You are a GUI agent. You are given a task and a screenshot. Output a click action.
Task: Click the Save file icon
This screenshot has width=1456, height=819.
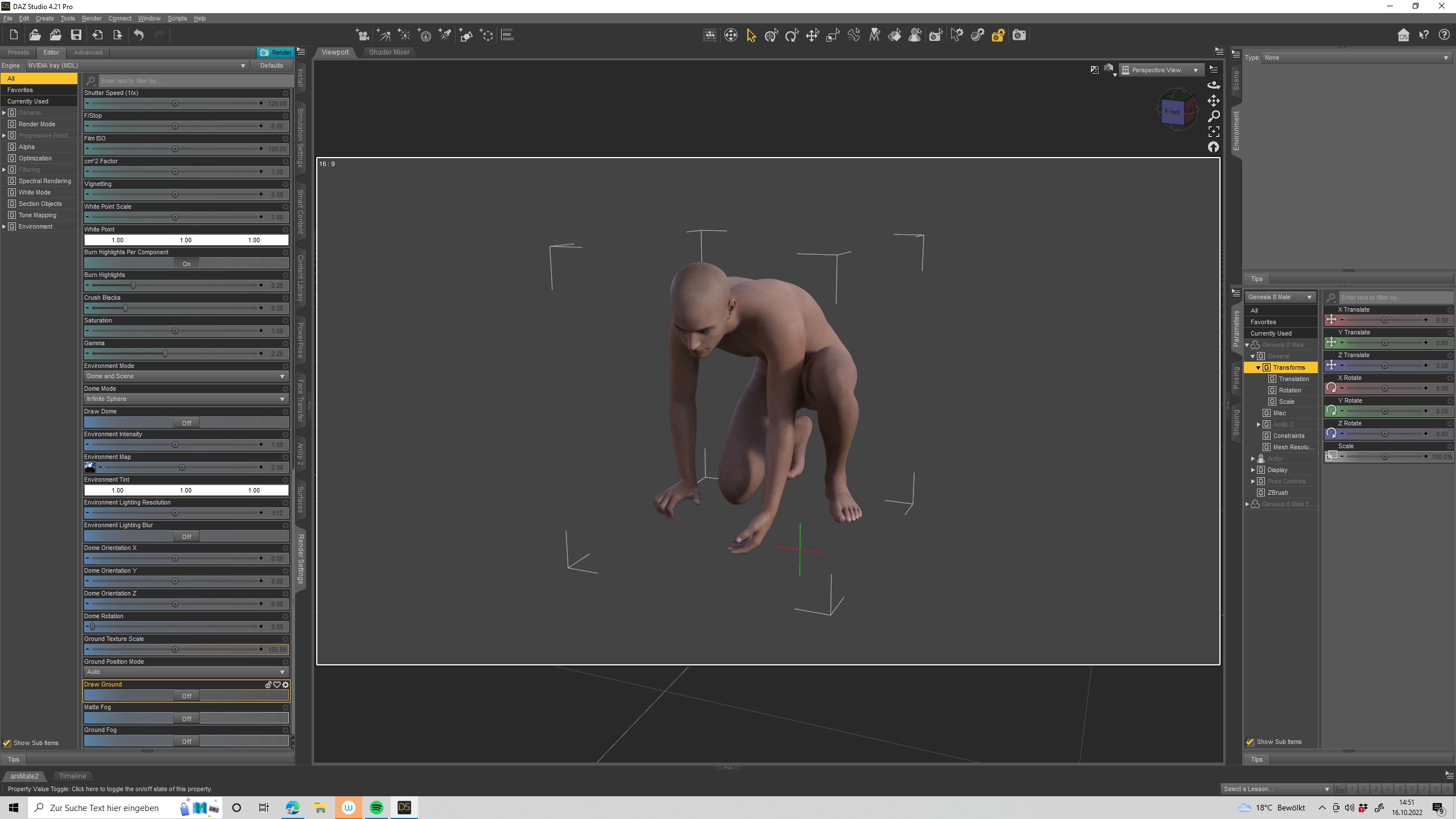pyautogui.click(x=76, y=35)
